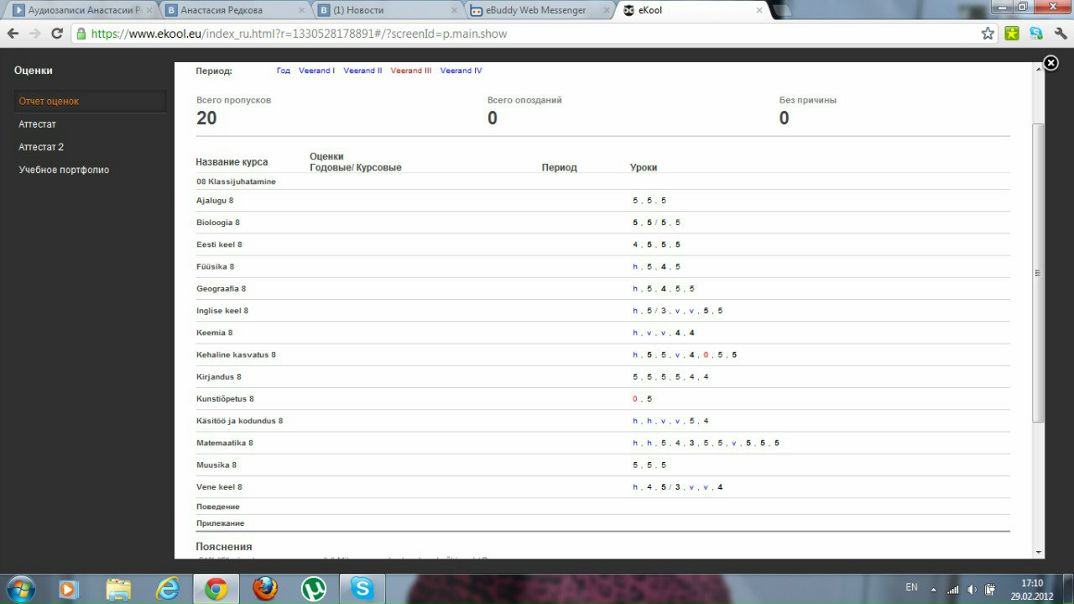Image resolution: width=1074 pixels, height=604 pixels.
Task: Open Skype from the taskbar
Action: (x=362, y=588)
